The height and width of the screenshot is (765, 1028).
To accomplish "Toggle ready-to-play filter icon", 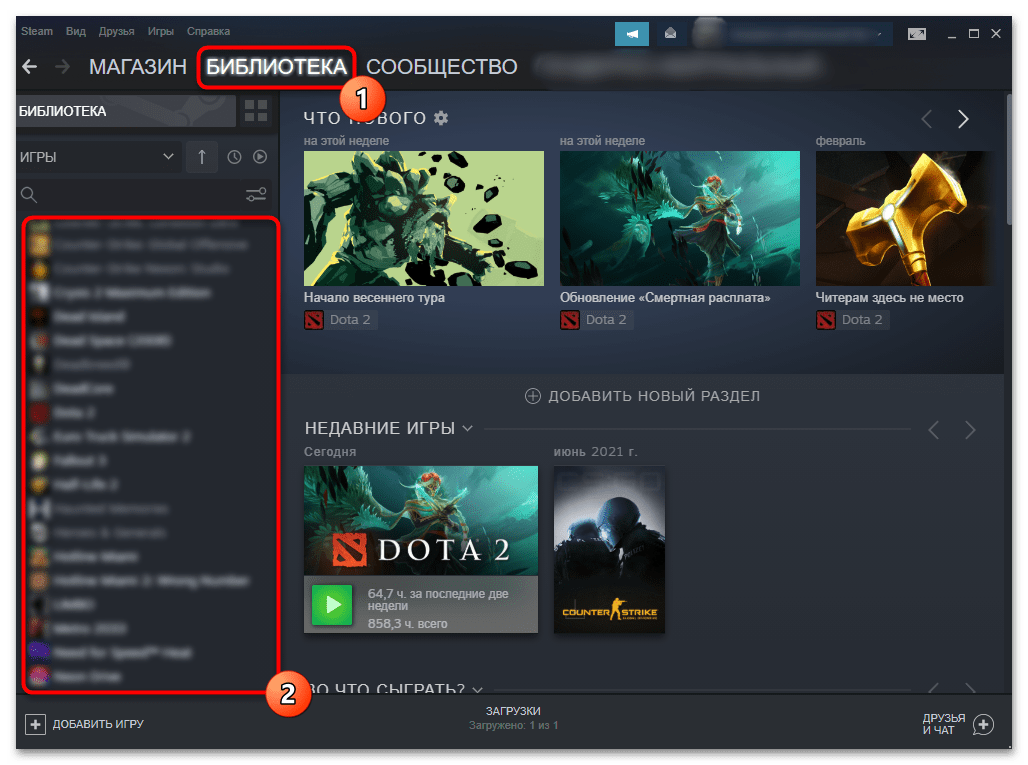I will (260, 157).
